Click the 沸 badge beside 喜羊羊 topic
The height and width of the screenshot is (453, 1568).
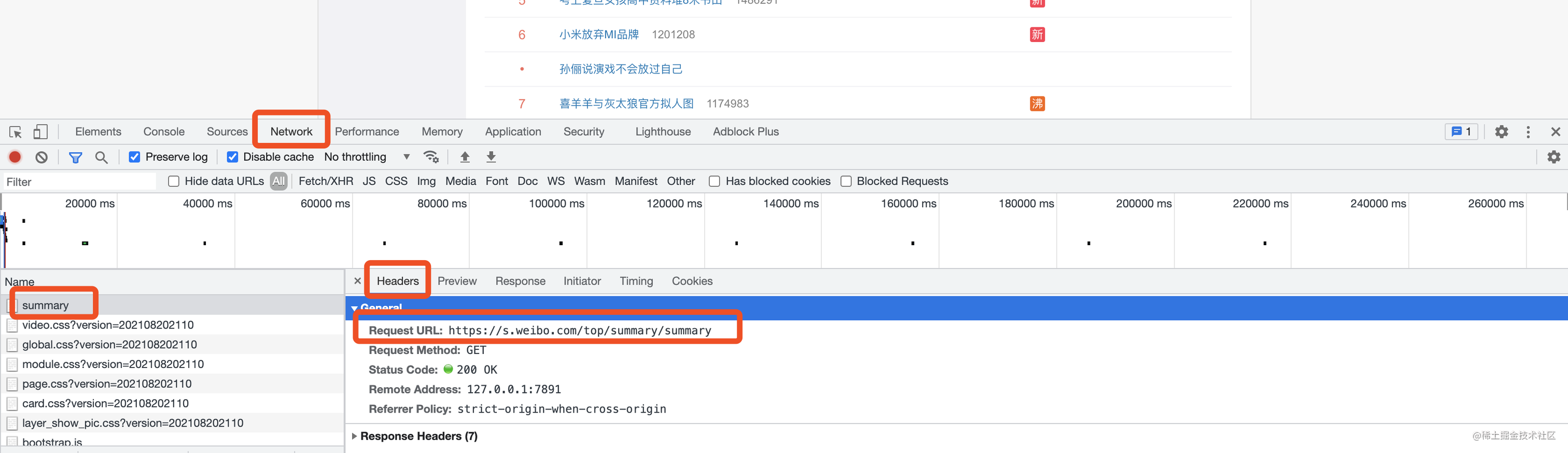(1037, 104)
